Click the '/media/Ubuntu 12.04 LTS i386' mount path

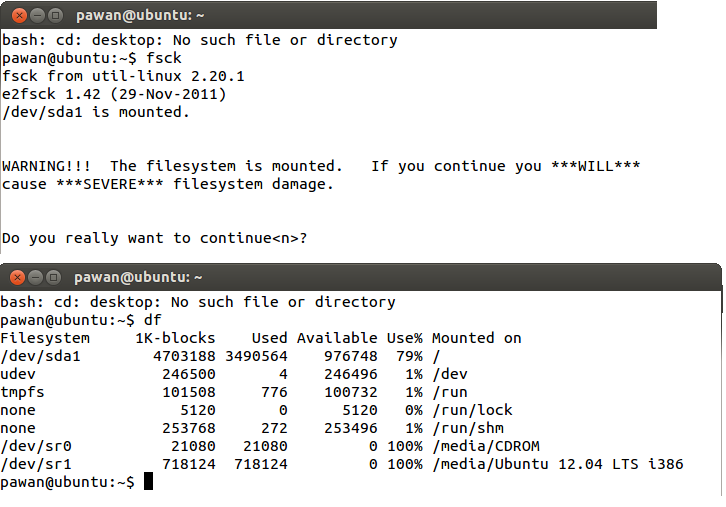557,464
